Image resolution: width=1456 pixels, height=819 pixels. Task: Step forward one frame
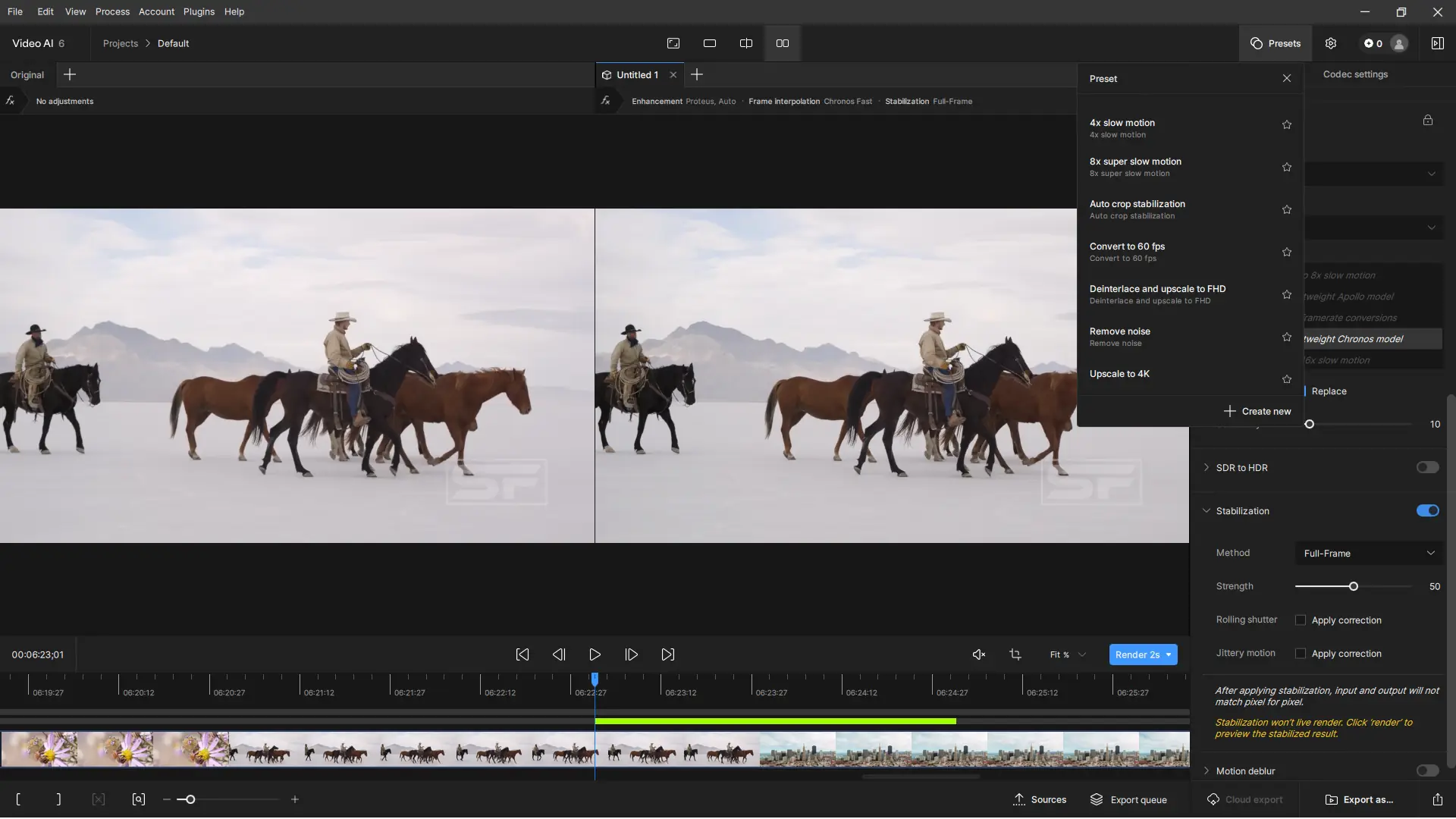click(x=631, y=654)
